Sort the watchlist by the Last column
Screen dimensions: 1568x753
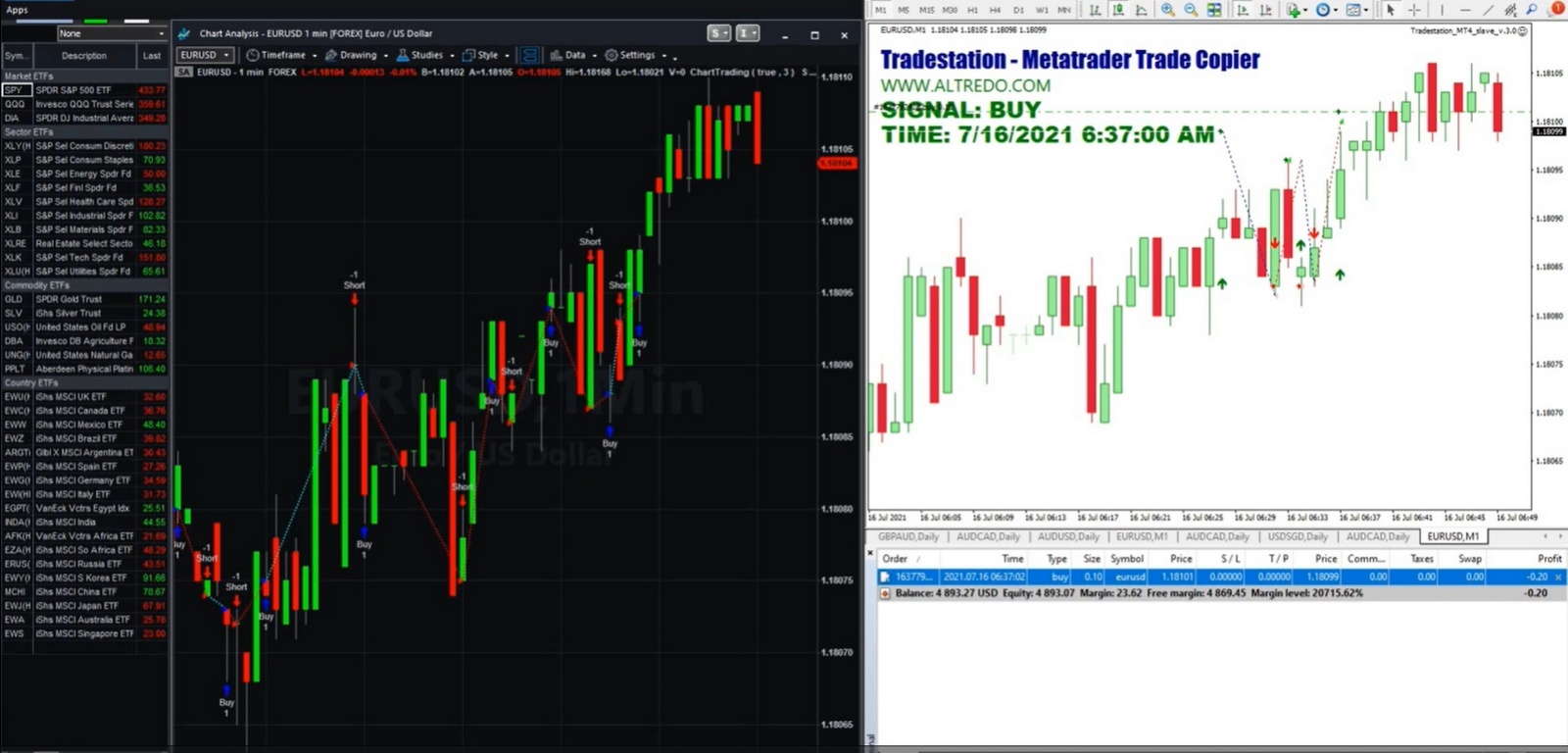(152, 56)
